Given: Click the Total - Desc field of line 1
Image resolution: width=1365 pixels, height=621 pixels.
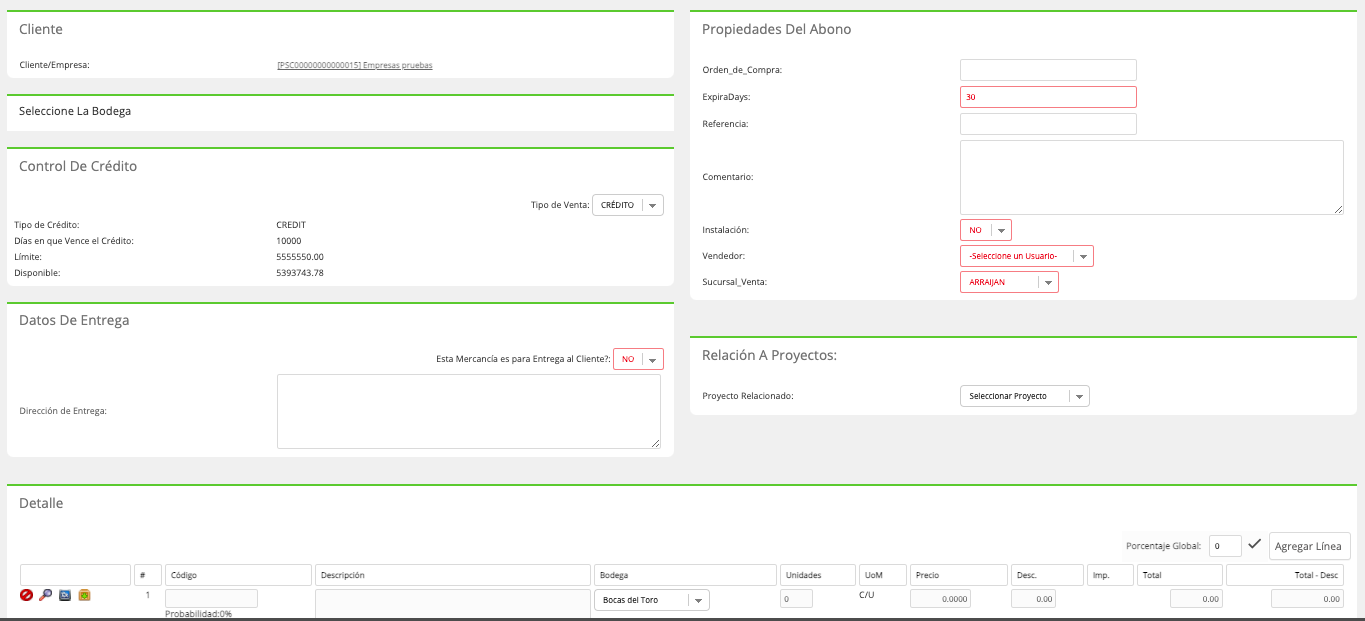Looking at the screenshot, I should click(1307, 599).
